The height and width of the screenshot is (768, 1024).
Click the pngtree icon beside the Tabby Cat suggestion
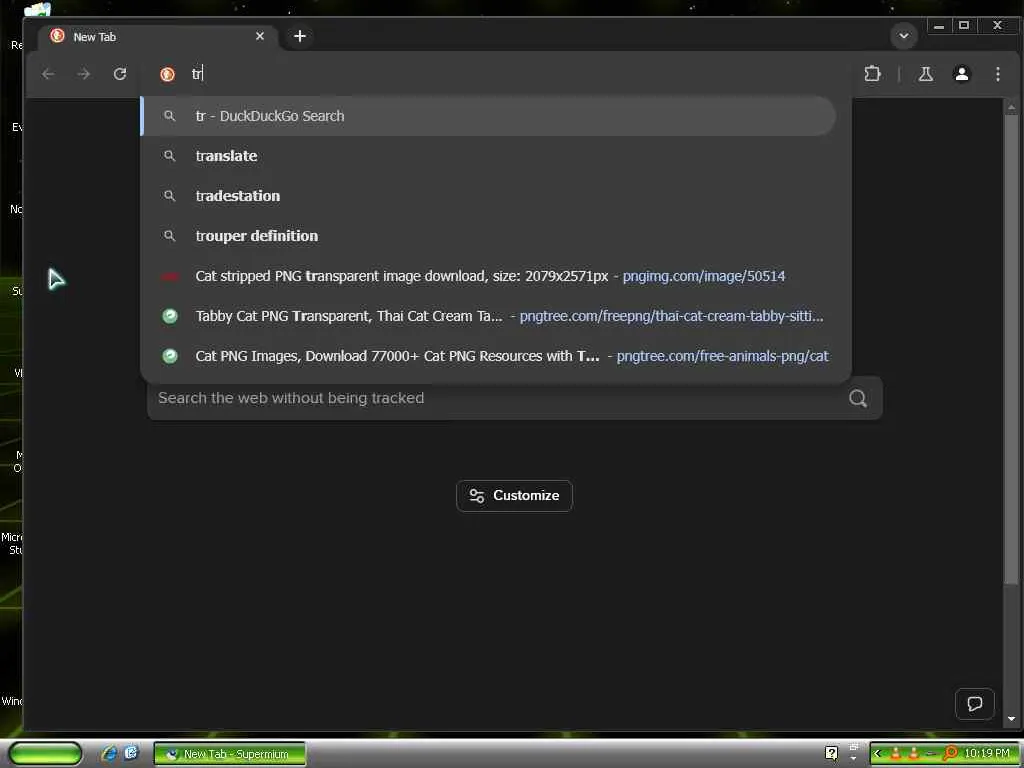(x=170, y=316)
